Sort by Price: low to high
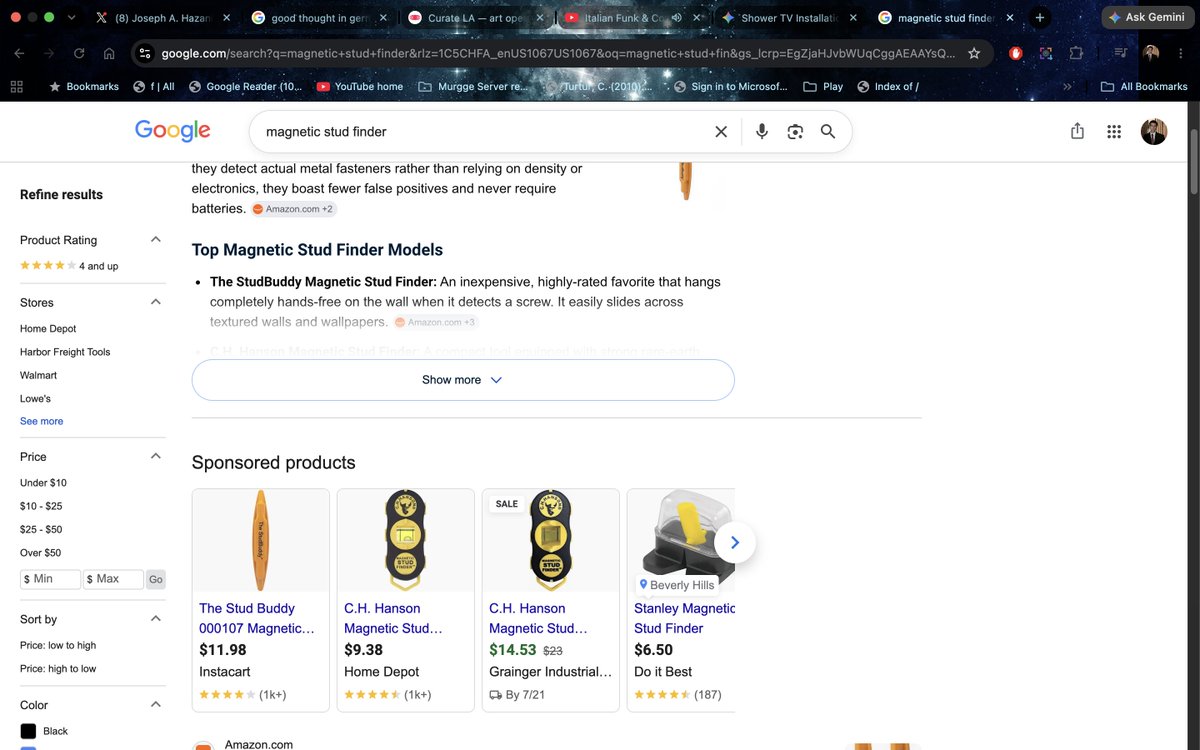 coord(58,645)
